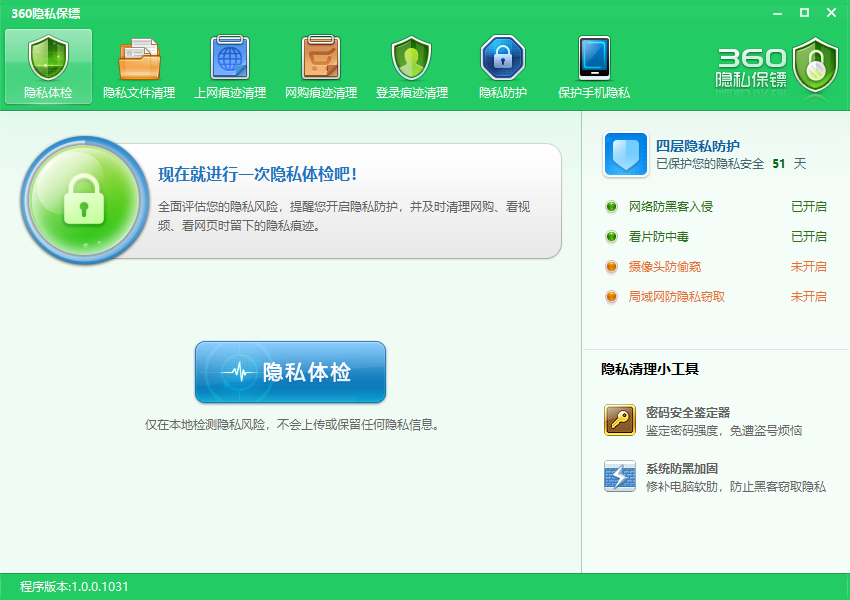Click the 密码安全鉴定器 title link
850x600 pixels.
point(688,412)
